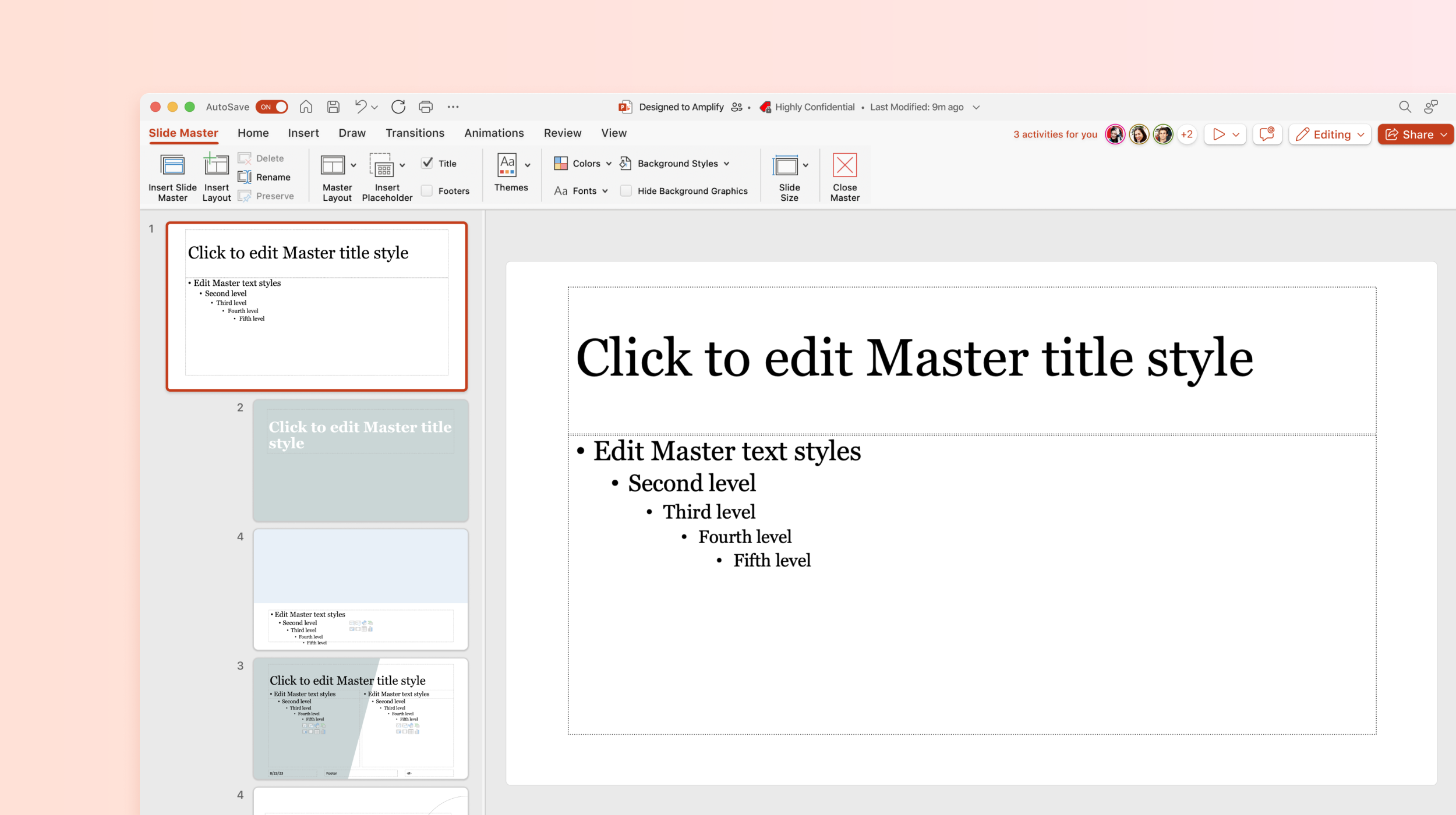The height and width of the screenshot is (815, 1456).
Task: Select slide master thumbnail number 2
Action: click(360, 460)
